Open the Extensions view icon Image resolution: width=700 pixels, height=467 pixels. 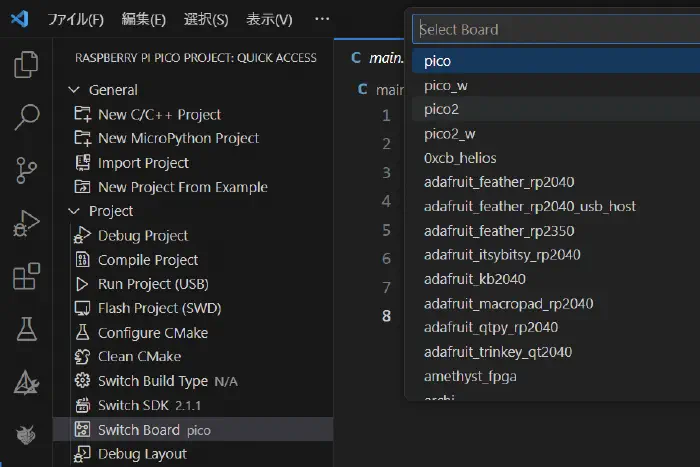pyautogui.click(x=26, y=276)
